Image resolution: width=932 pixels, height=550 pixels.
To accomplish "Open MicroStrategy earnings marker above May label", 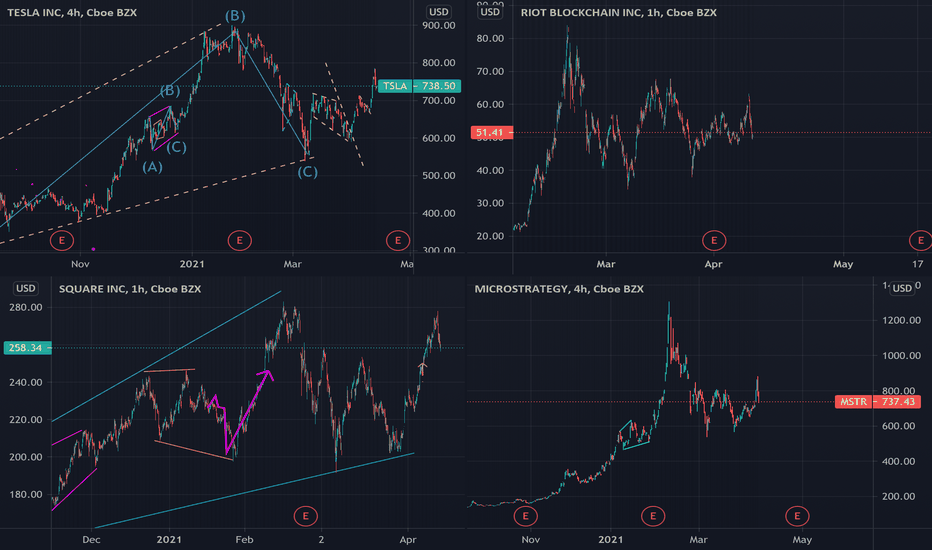I will 797,516.
